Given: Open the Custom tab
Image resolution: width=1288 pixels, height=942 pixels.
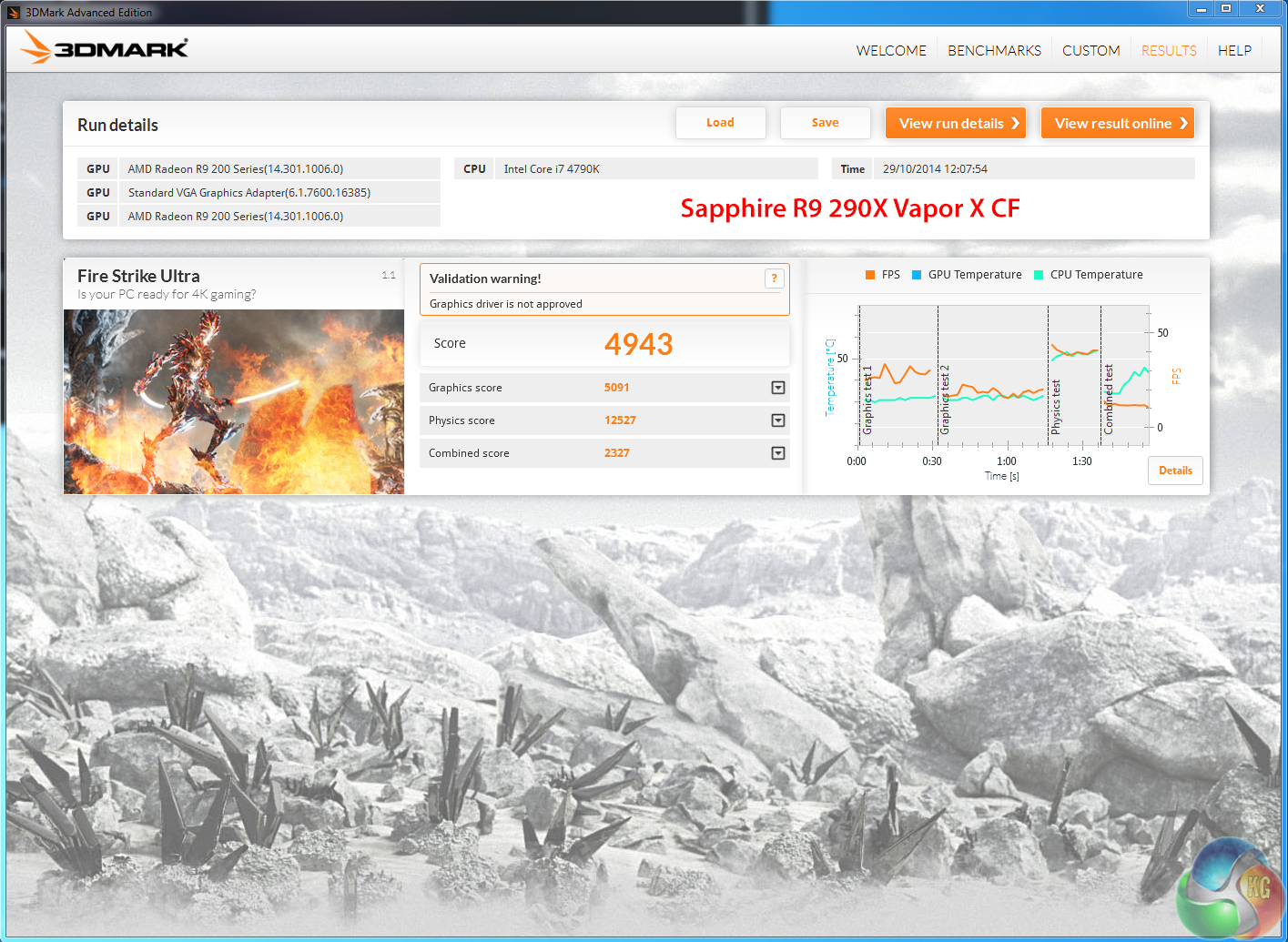Looking at the screenshot, I should [1091, 51].
